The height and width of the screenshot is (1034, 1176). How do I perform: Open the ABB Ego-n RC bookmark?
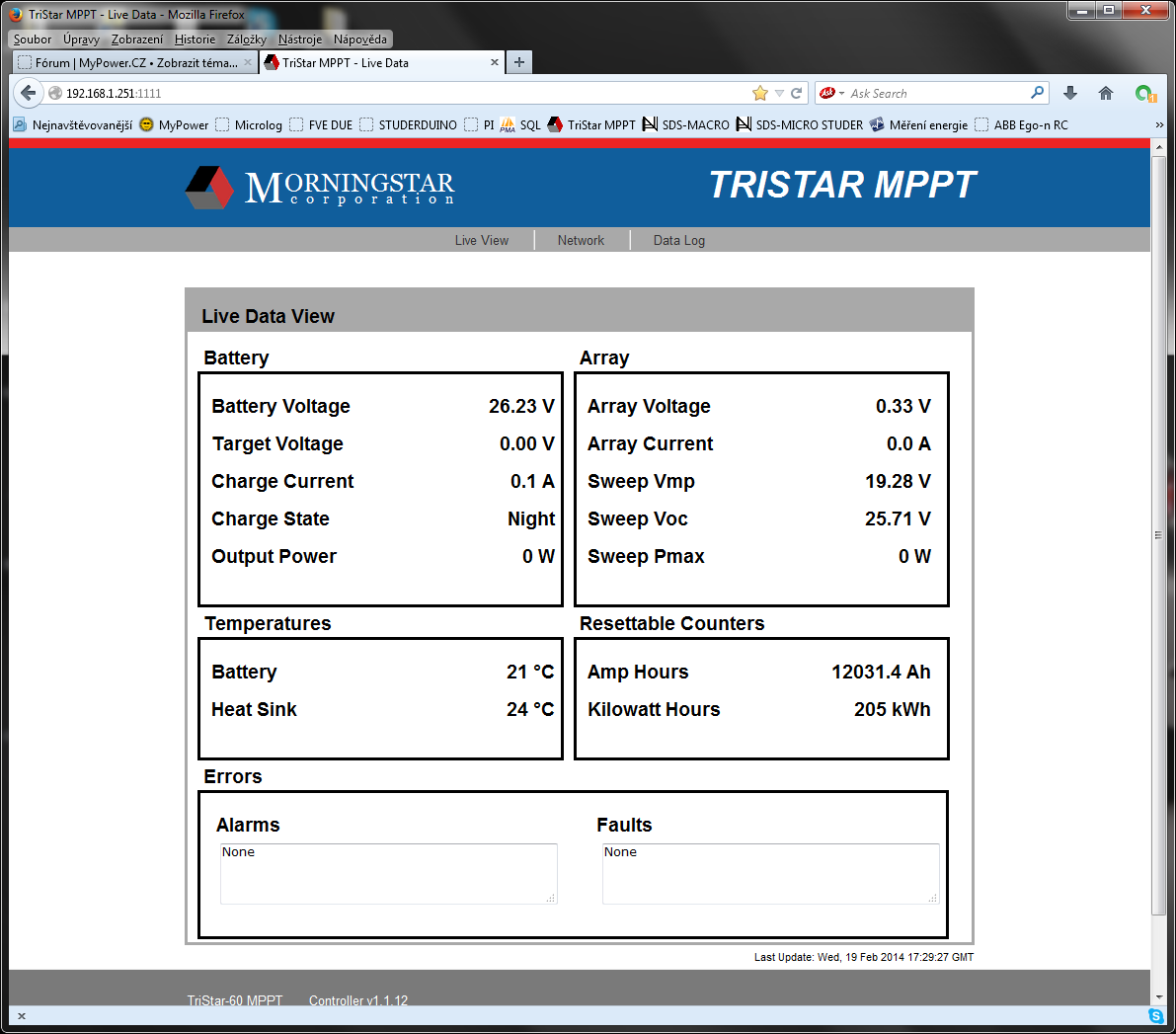pos(1022,124)
